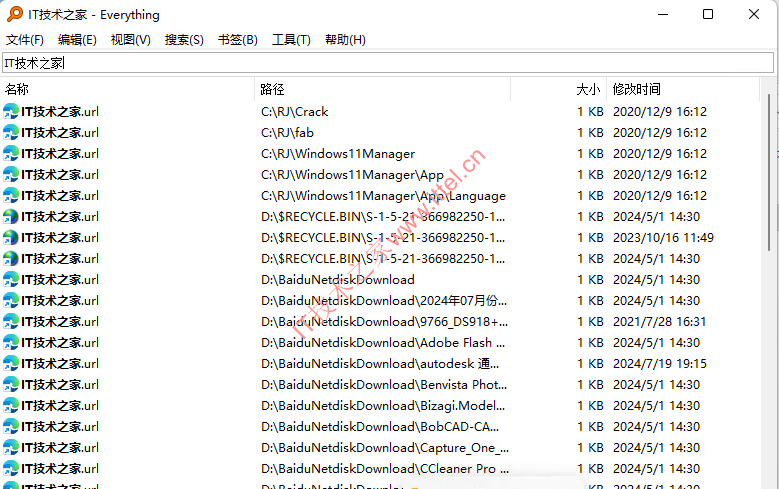Image resolution: width=779 pixels, height=489 pixels.
Task: Click the path ending with 9766_DS918+
Action: pos(385,322)
